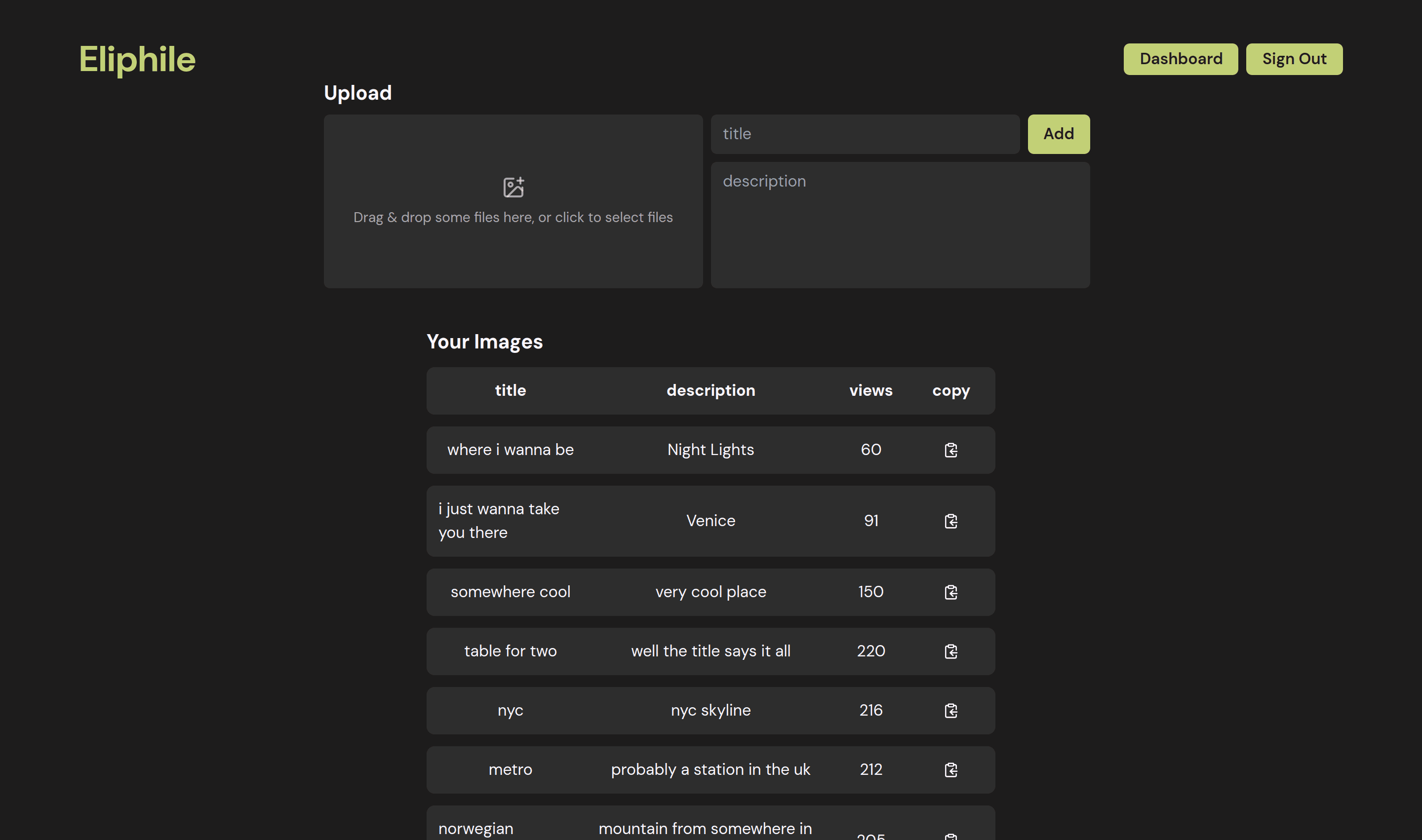Focus the title input field
This screenshot has height=840, width=1422.
(865, 134)
